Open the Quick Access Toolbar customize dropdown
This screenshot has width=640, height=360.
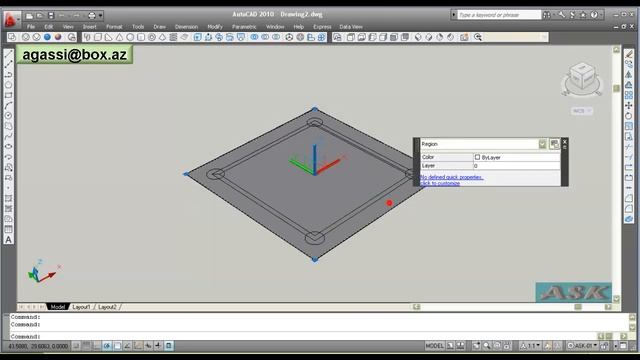[x=100, y=16]
